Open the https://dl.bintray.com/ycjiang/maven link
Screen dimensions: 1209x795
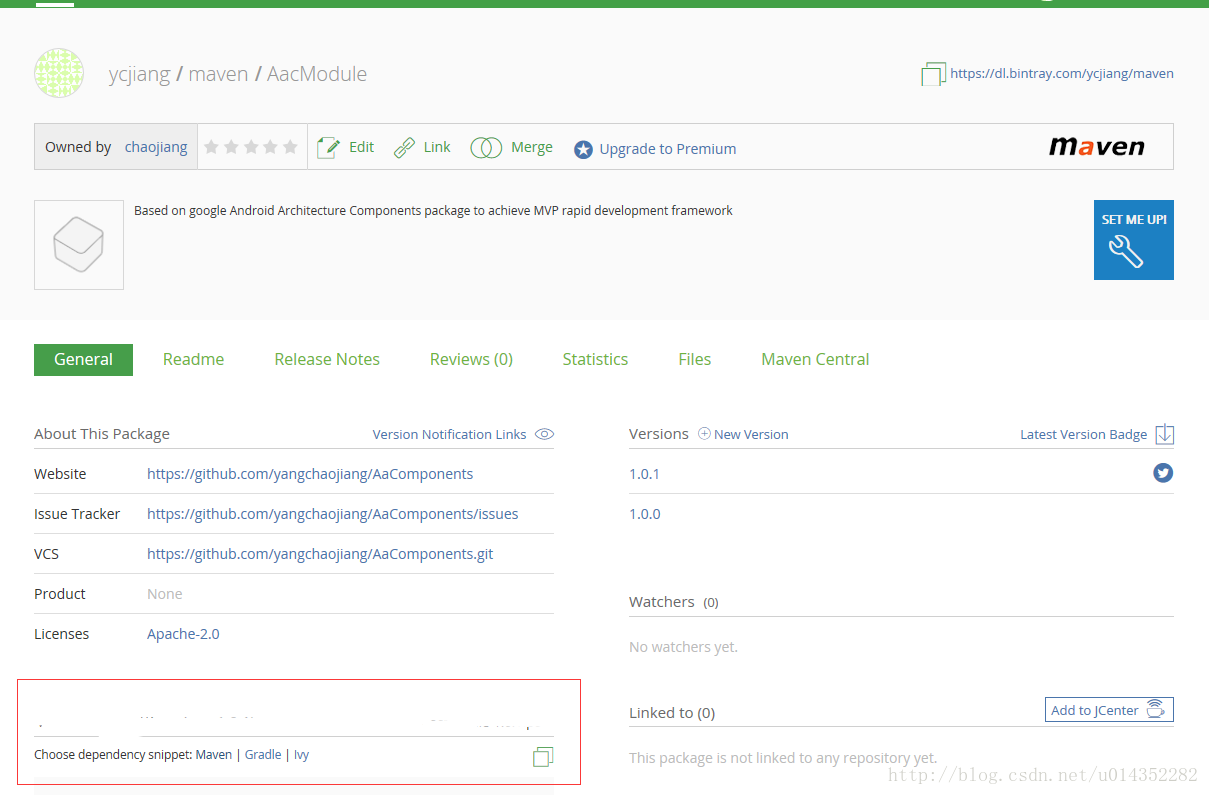click(1062, 73)
